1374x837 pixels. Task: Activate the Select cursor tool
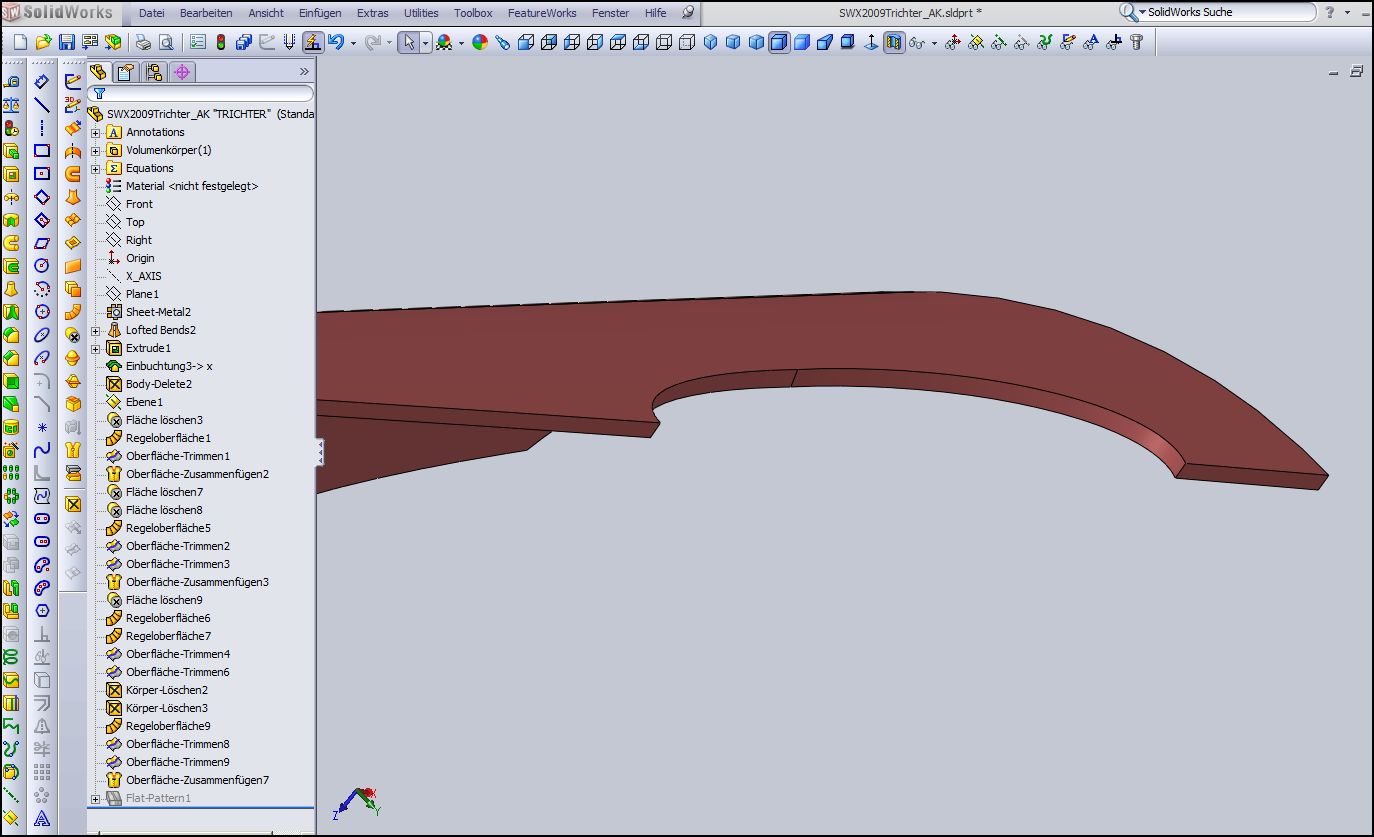(408, 43)
